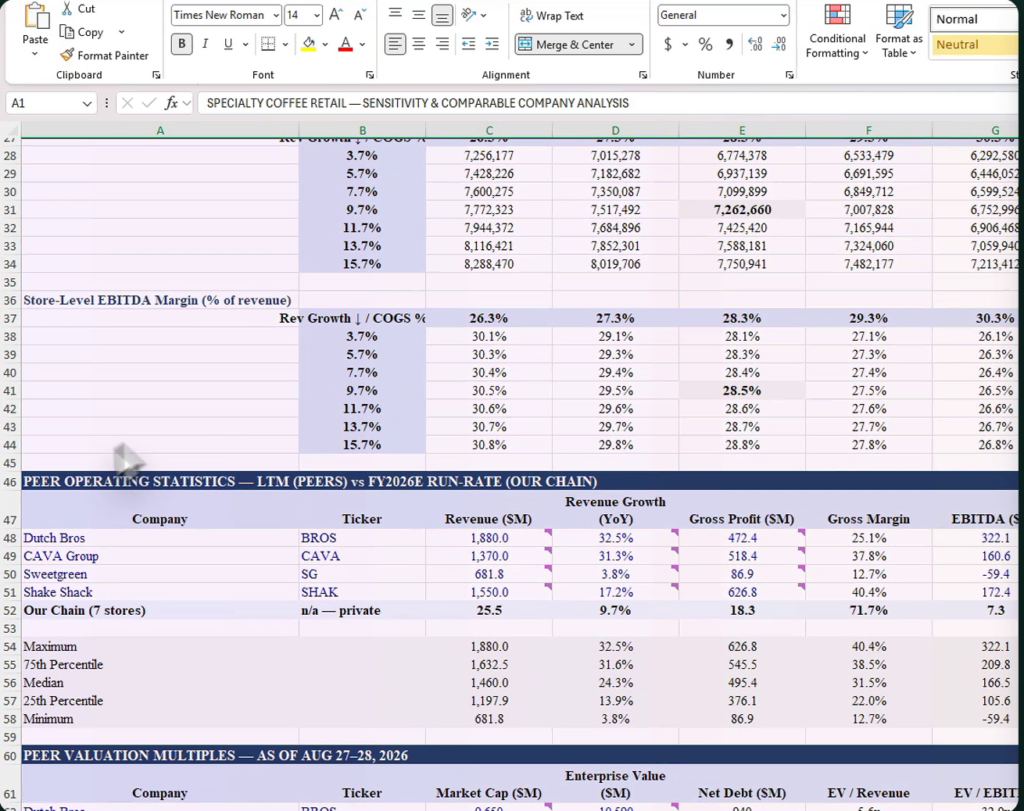The width and height of the screenshot is (1024, 811).
Task: Open fill color dropdown arrow
Action: (x=325, y=44)
